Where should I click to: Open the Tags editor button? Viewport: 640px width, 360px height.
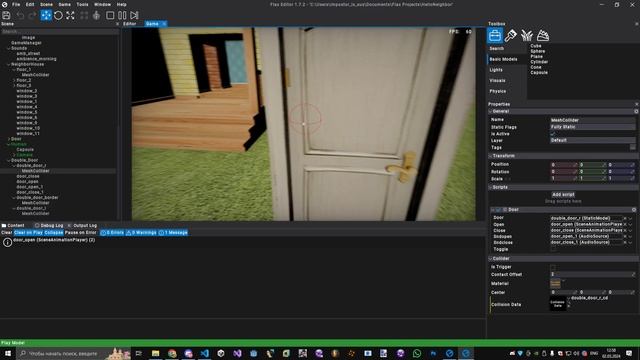(633, 147)
